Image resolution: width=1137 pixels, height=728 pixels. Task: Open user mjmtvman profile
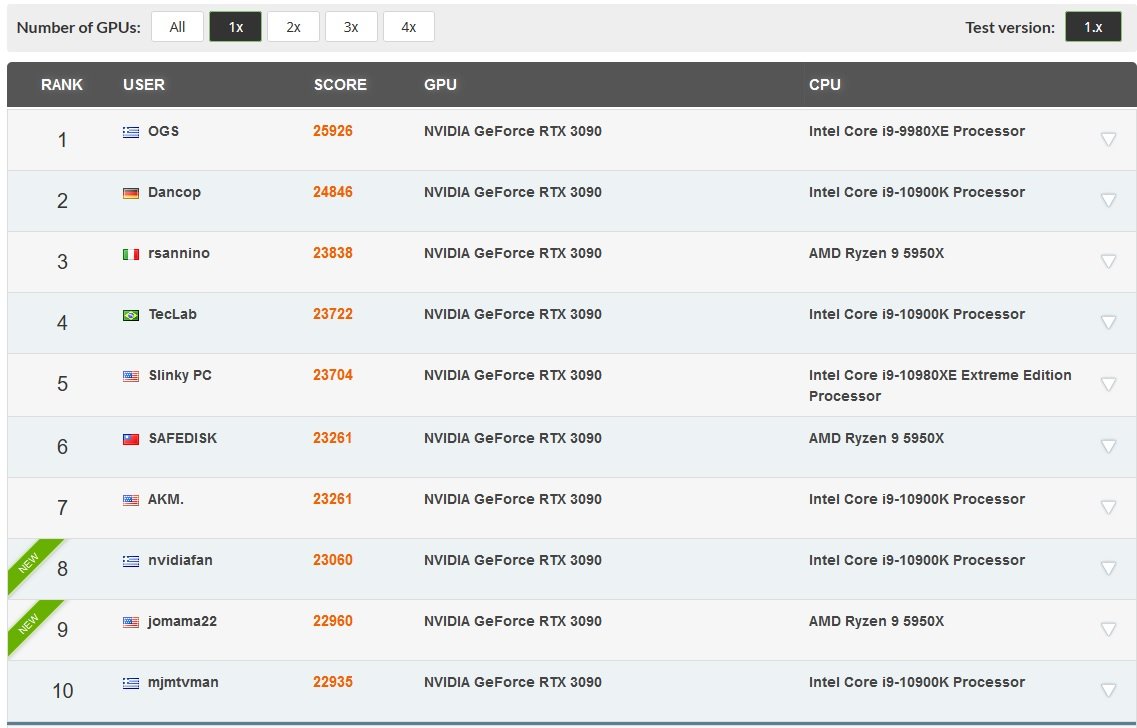[183, 682]
